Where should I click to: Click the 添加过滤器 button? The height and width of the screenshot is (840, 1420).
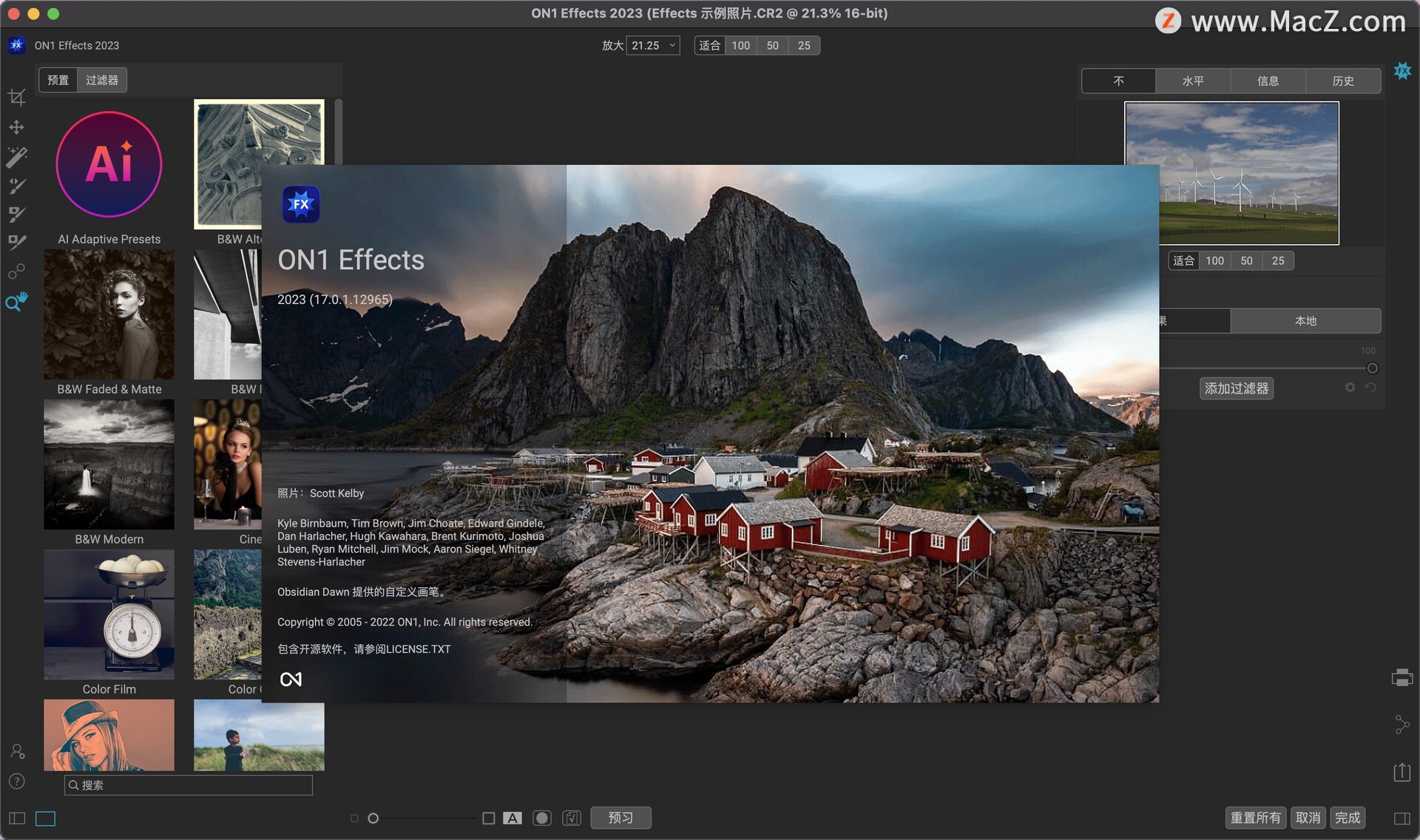(1236, 388)
